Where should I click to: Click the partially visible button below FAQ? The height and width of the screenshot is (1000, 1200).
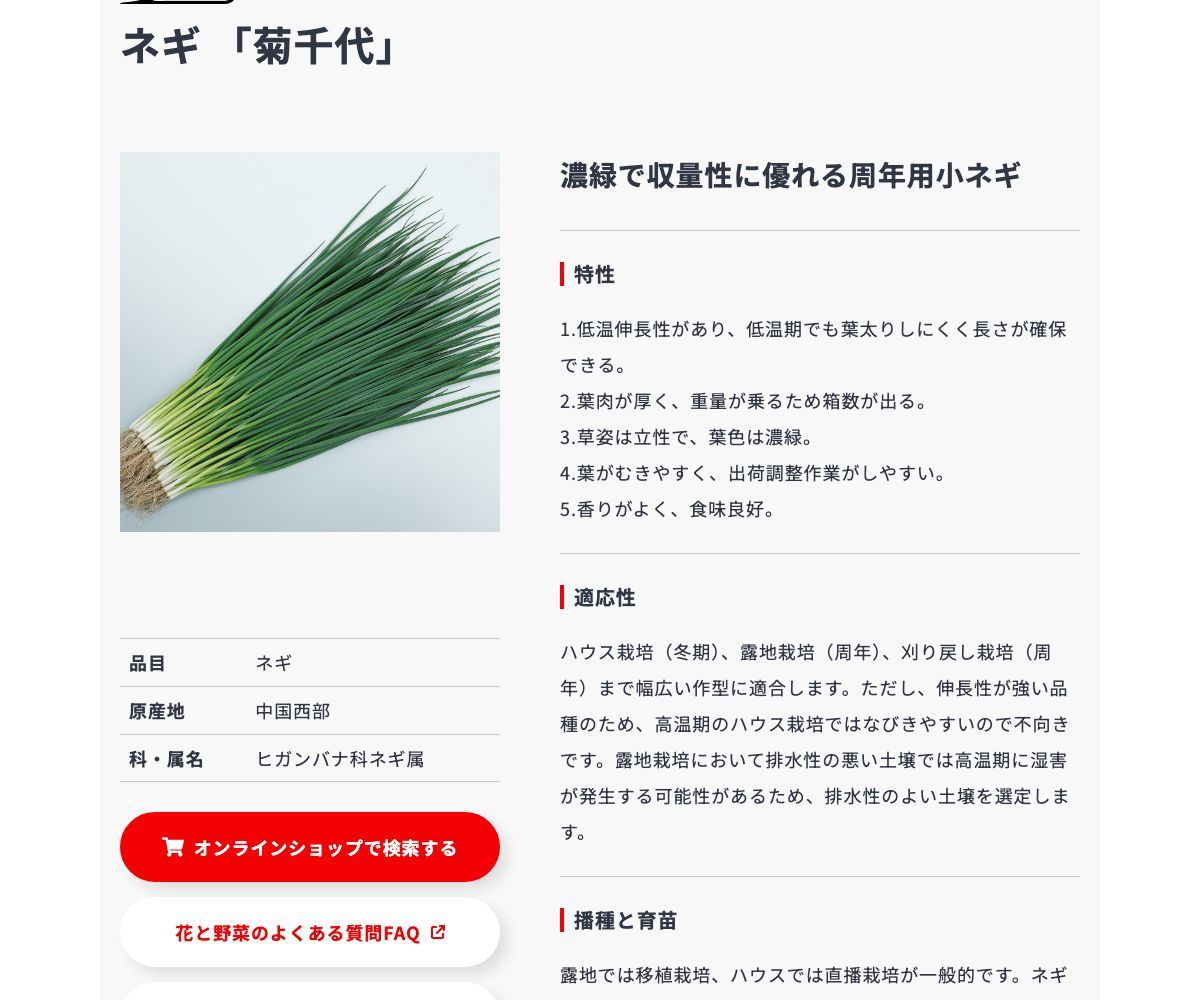pyautogui.click(x=310, y=991)
